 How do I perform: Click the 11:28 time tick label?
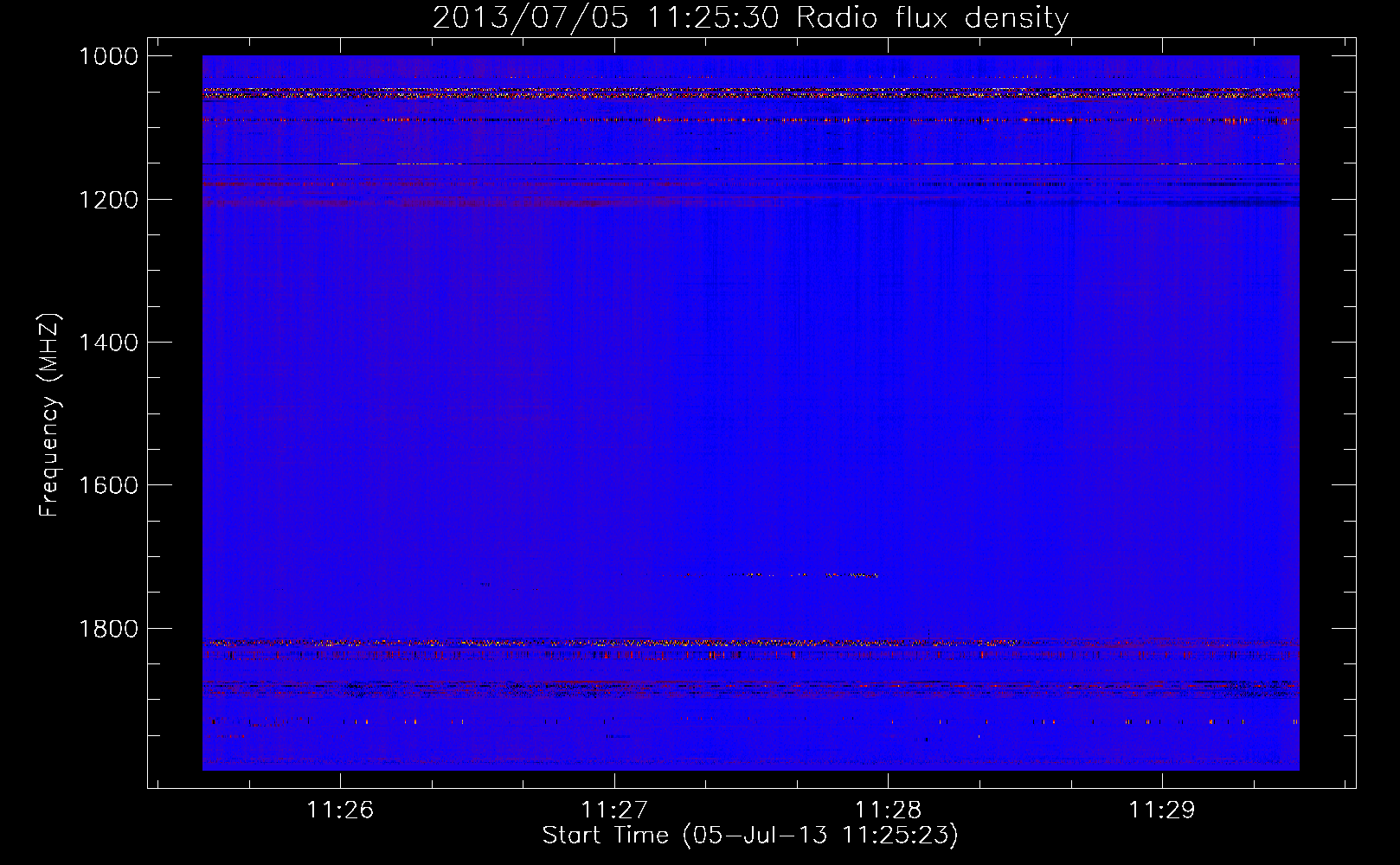pos(888,810)
